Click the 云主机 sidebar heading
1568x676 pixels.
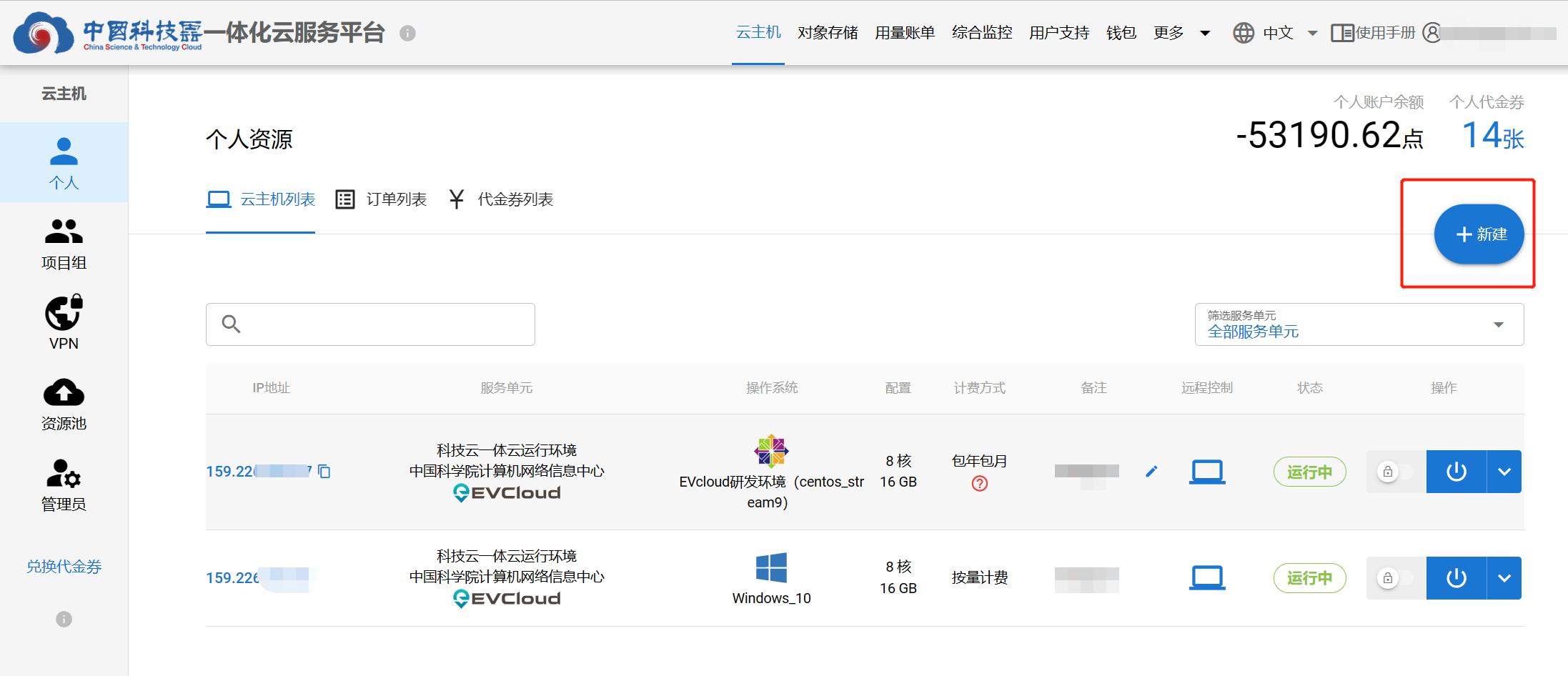click(64, 94)
